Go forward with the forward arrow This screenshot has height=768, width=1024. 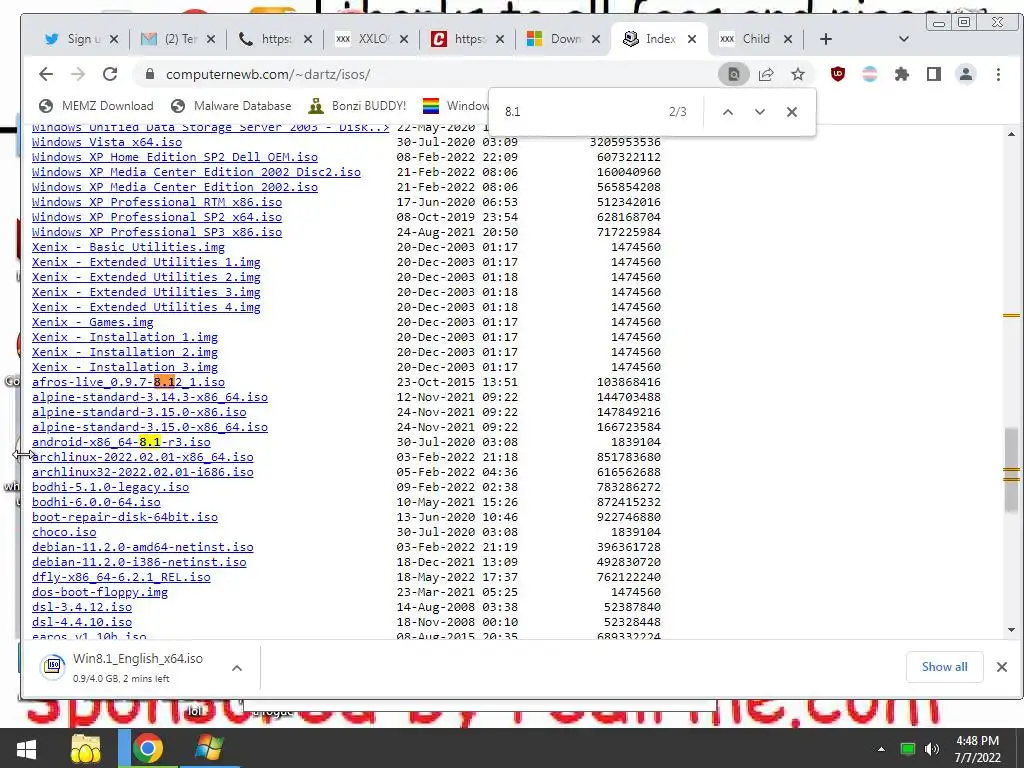coord(78,74)
